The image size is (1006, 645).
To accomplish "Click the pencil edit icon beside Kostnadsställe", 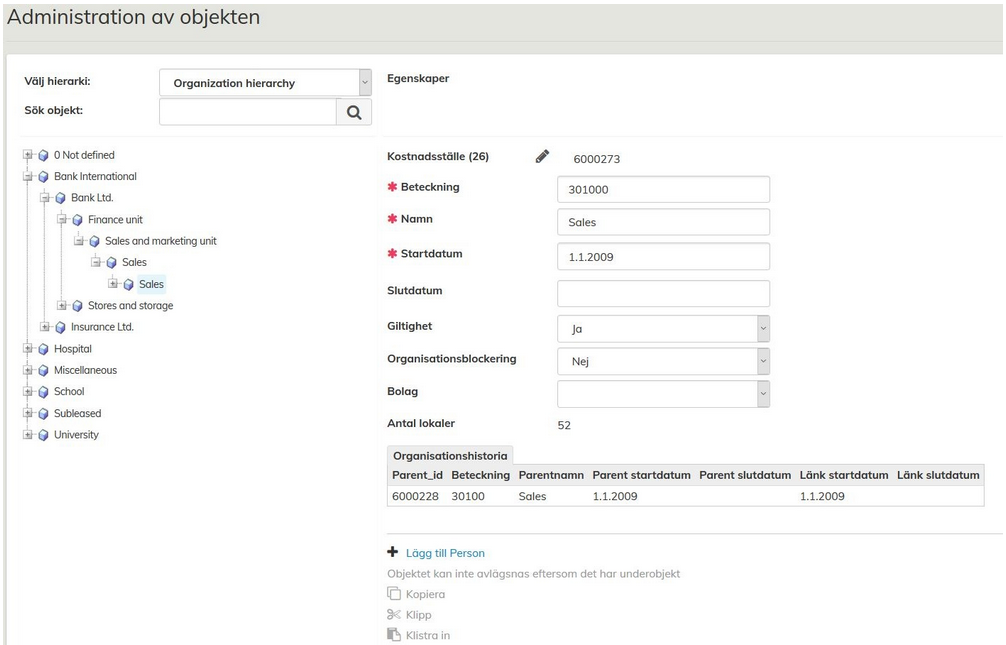I will [542, 156].
